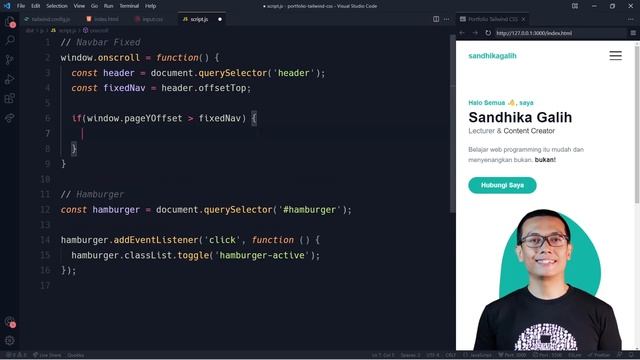The height and width of the screenshot is (360, 640).
Task: Toggle the hamburger menu on the webpage
Action: point(616,56)
